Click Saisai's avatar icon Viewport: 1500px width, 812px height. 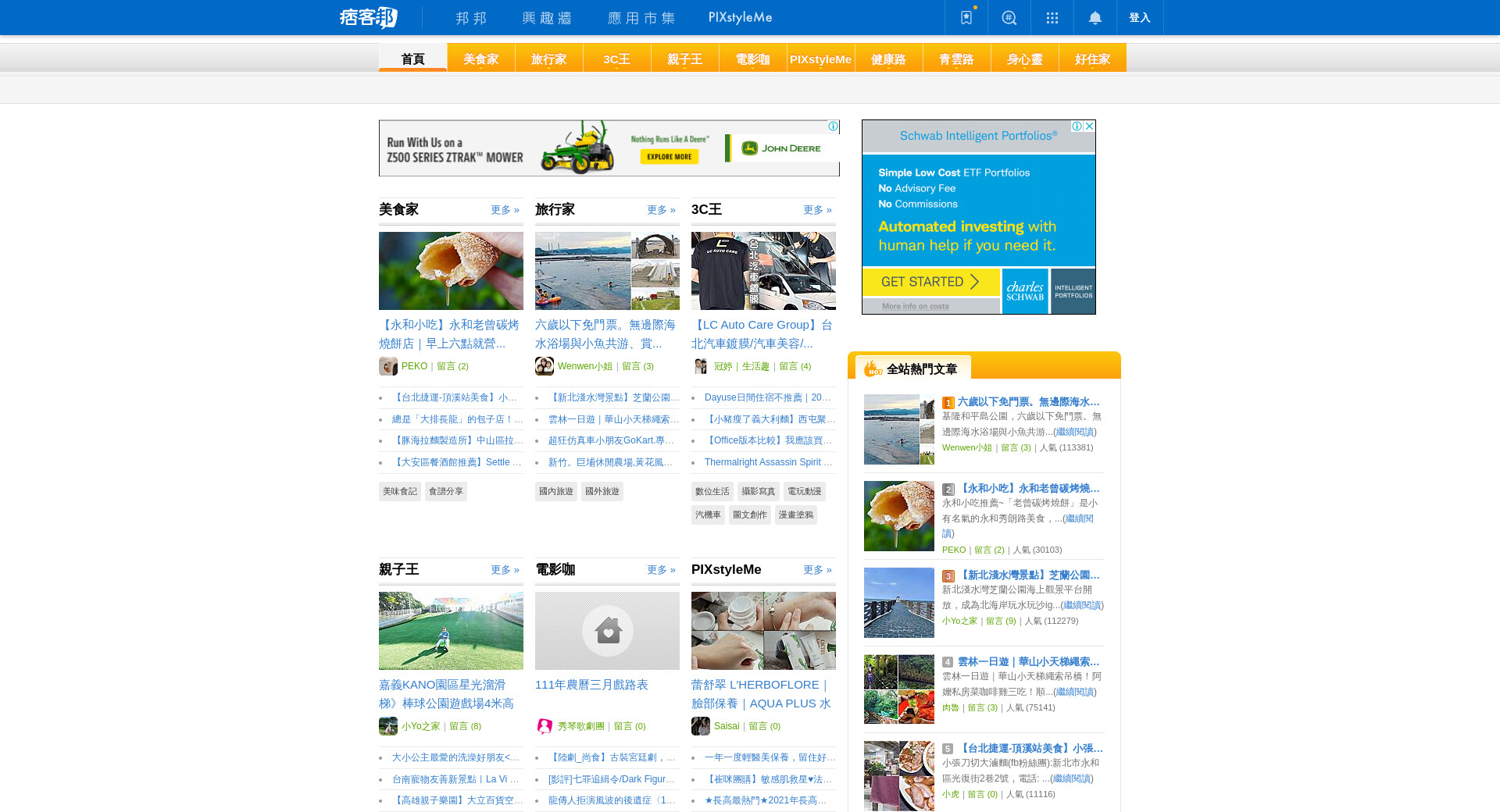coord(701,726)
